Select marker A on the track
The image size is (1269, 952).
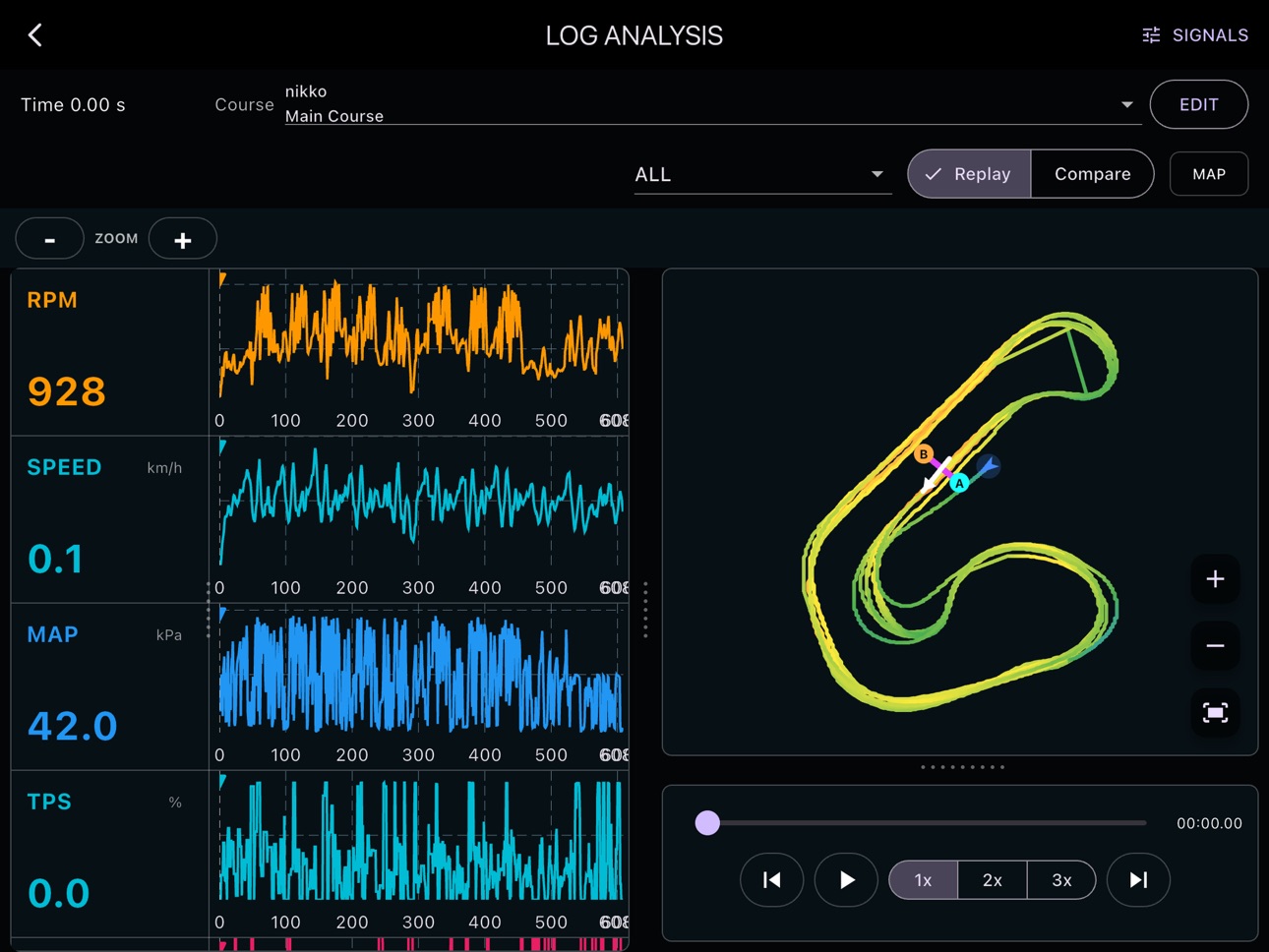click(x=959, y=483)
